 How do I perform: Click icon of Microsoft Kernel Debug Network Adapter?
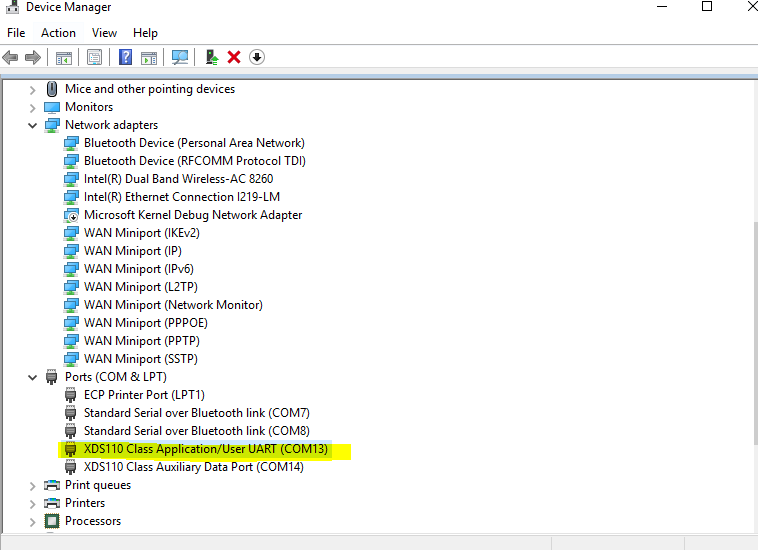(71, 215)
